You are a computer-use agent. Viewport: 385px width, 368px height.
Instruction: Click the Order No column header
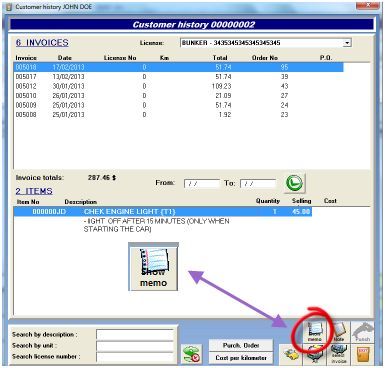click(265, 58)
